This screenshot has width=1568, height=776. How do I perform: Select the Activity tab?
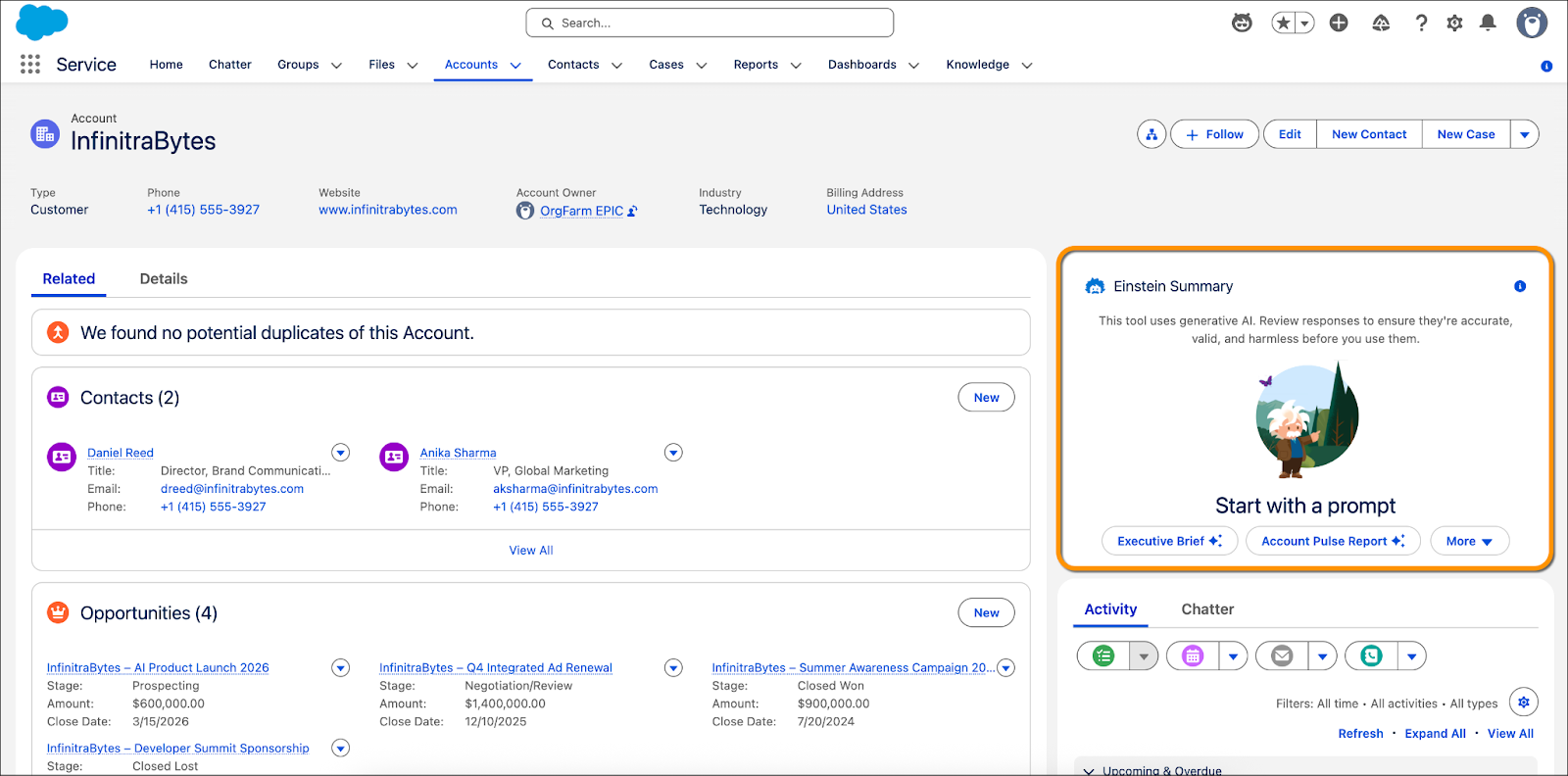point(1110,609)
